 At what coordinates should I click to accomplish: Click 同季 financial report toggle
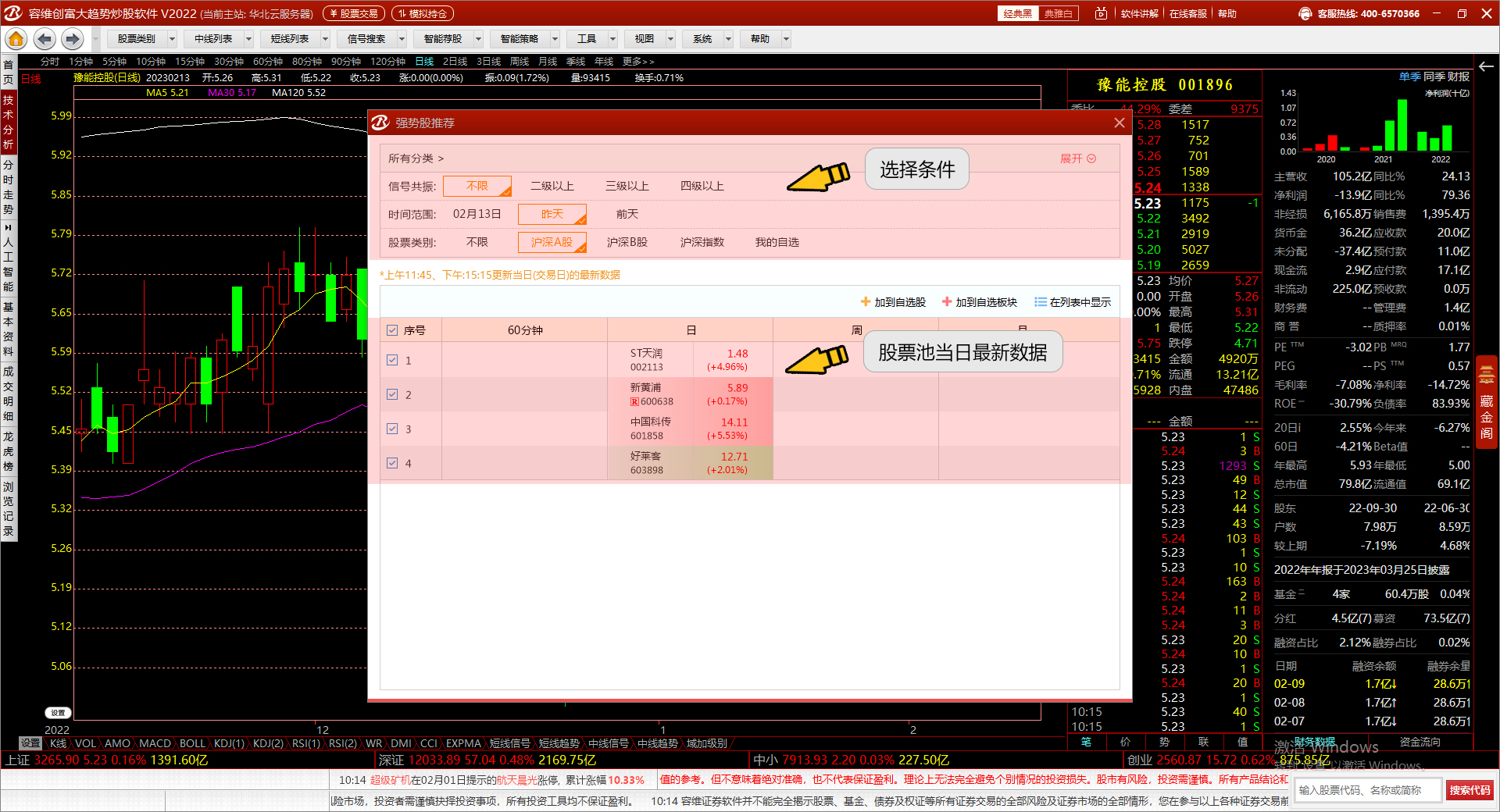[x=1434, y=77]
